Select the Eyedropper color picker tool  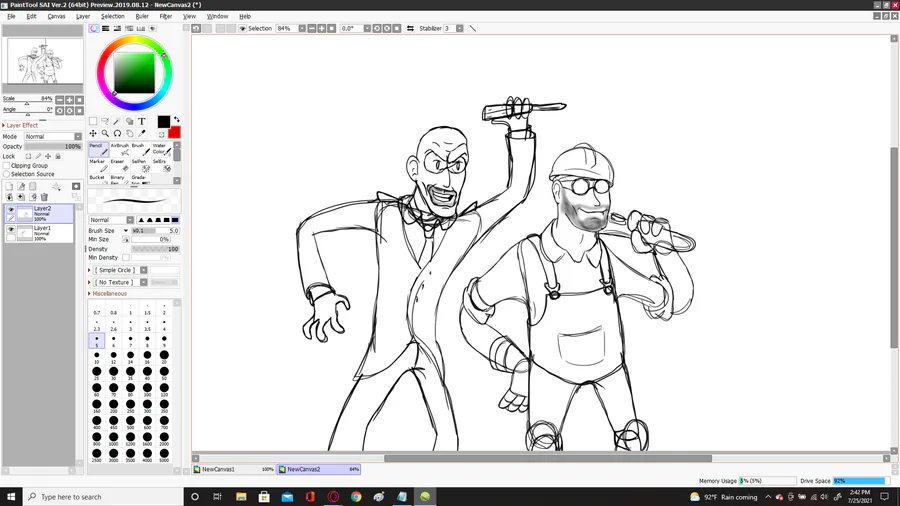(142, 133)
